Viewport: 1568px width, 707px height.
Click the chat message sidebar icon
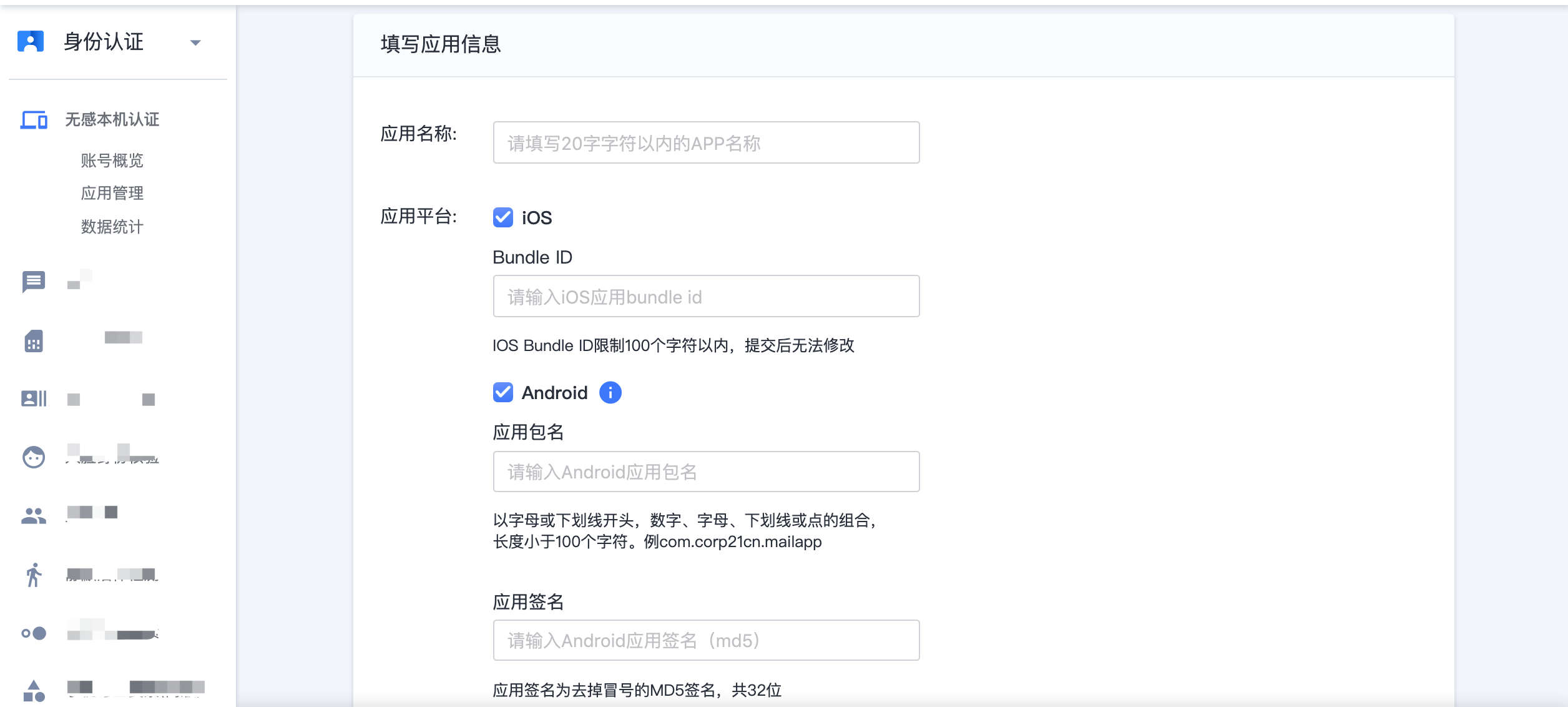pos(34,282)
